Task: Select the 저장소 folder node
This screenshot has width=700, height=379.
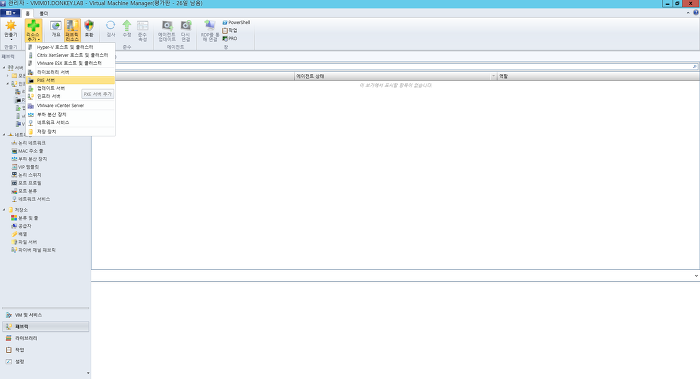Action: 18,210
